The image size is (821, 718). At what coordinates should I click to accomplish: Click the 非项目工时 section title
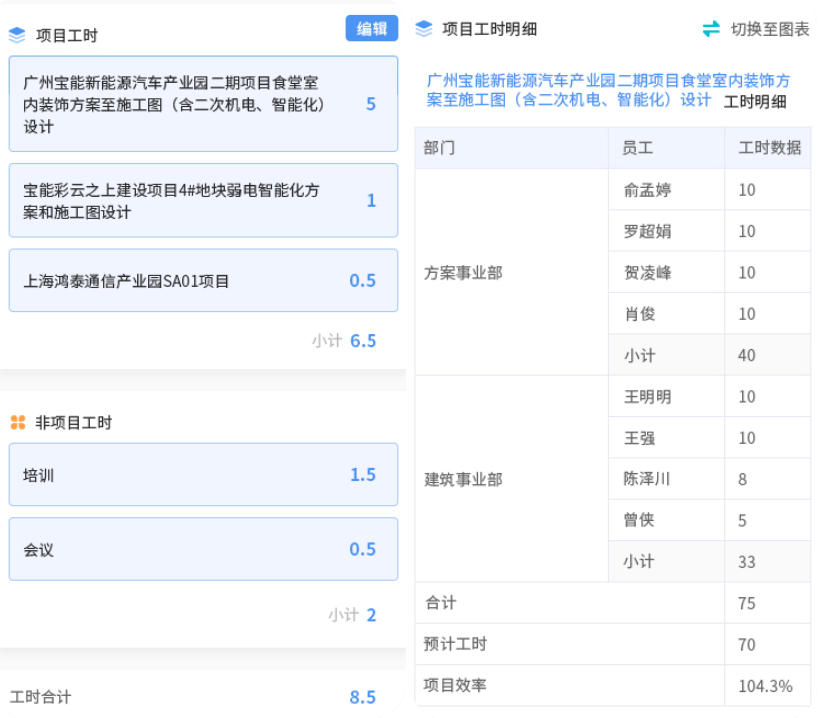click(x=73, y=423)
